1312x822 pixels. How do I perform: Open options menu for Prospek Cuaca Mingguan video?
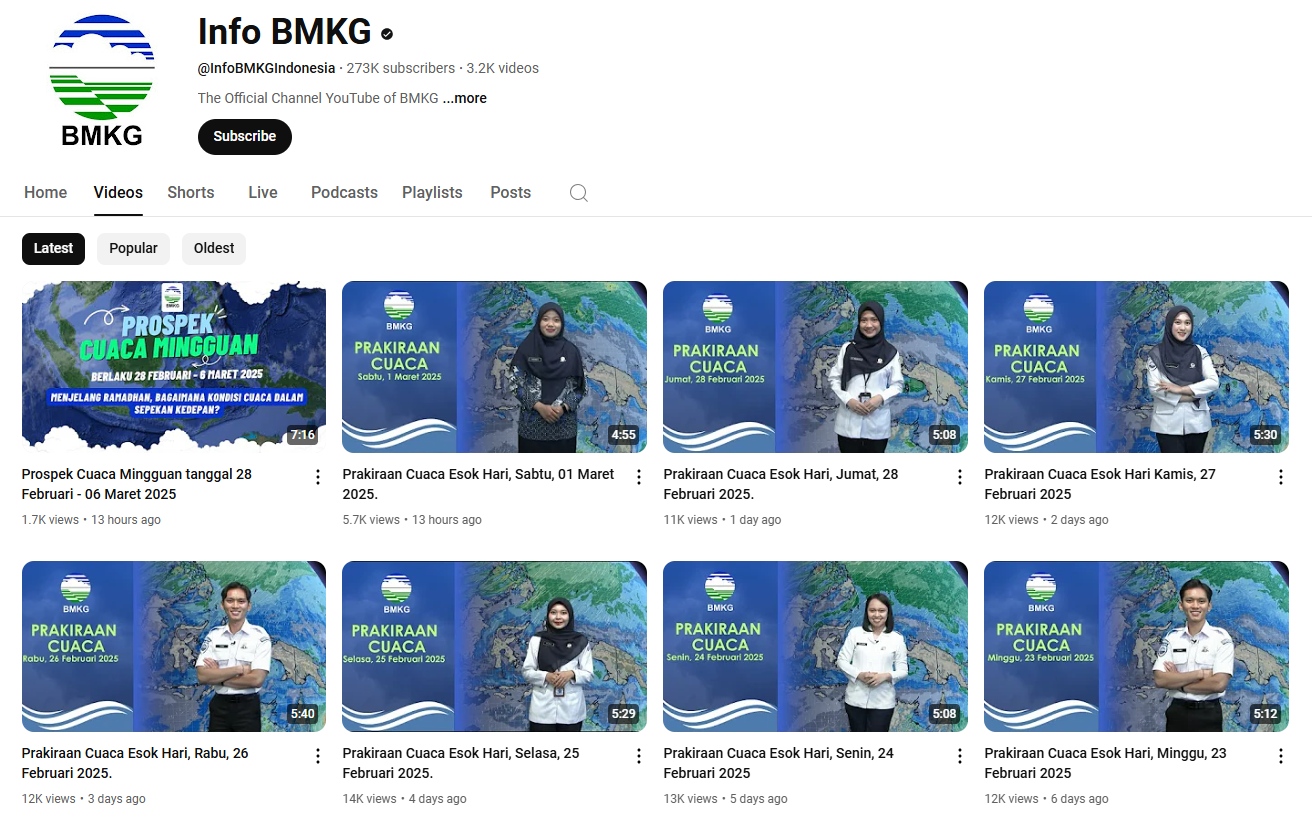318,477
